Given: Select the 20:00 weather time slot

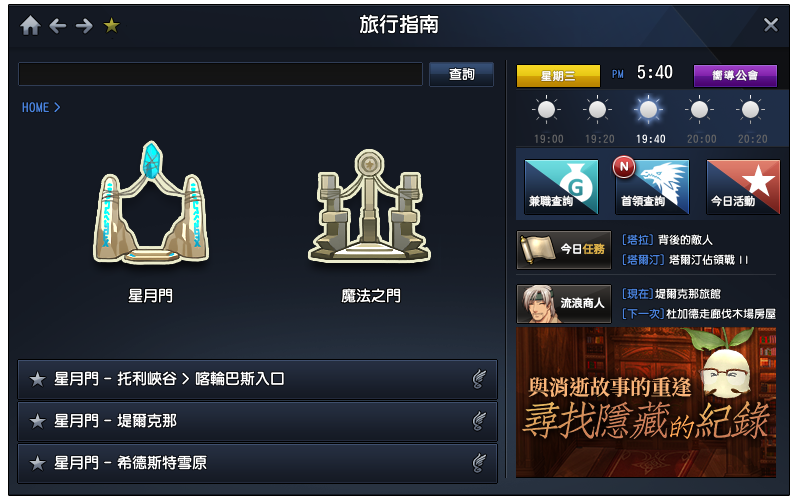Looking at the screenshot, I should (700, 120).
